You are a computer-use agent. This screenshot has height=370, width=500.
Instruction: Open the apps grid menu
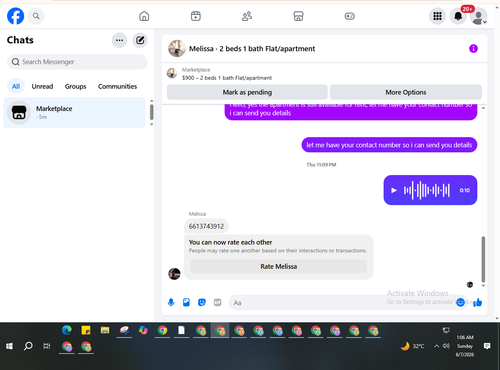pos(437,16)
